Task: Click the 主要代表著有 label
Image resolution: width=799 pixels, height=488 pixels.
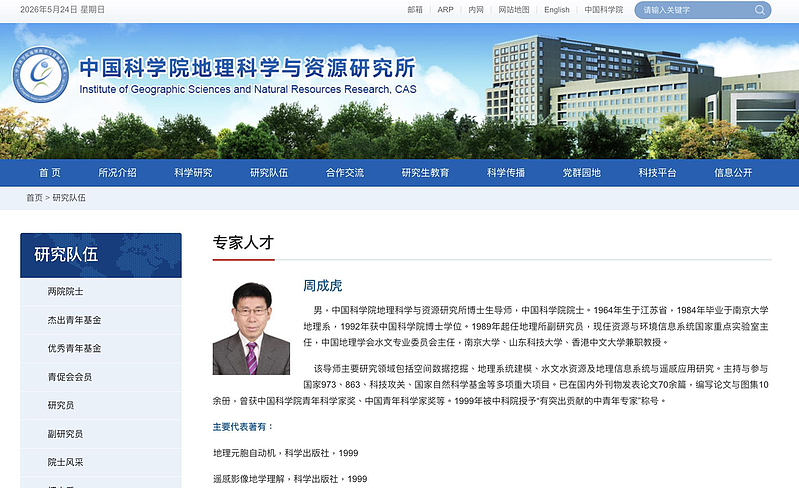Action: (x=243, y=427)
